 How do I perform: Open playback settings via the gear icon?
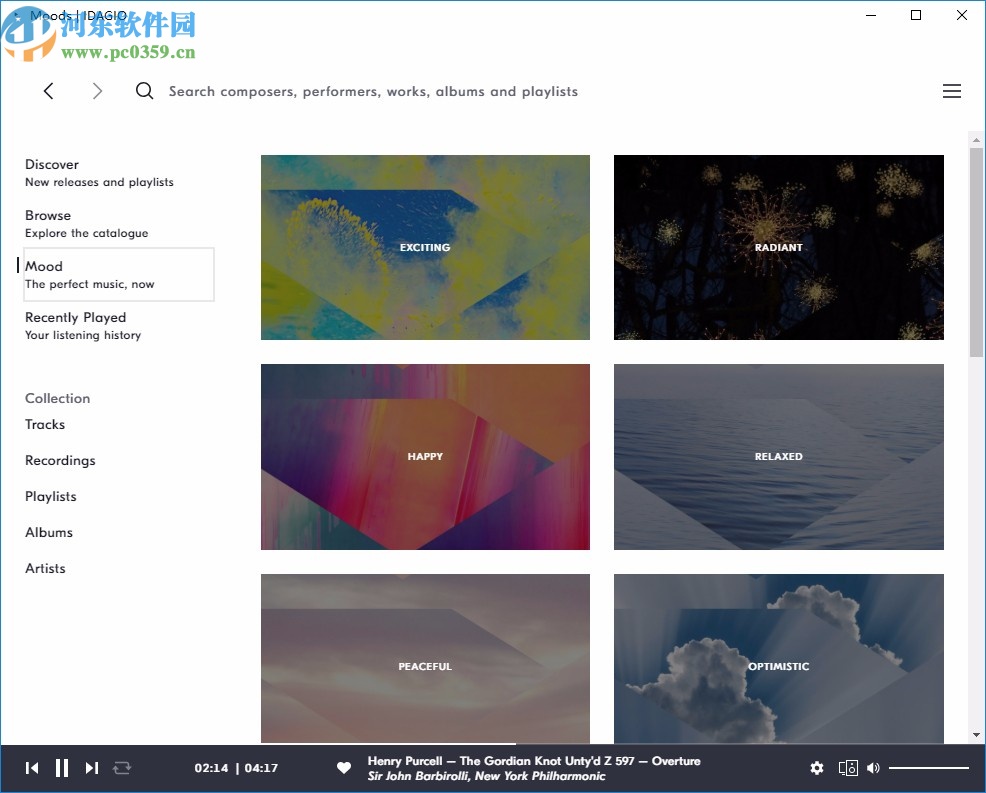click(x=817, y=767)
